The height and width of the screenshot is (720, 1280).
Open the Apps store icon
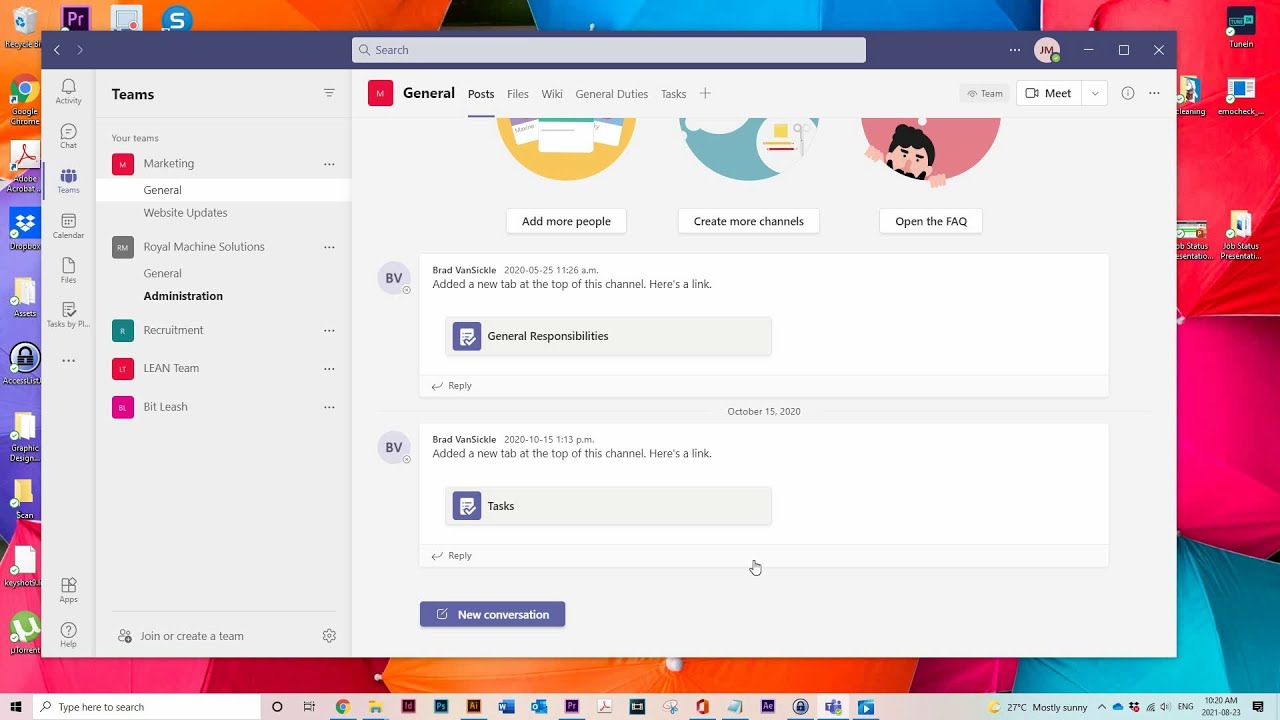pos(68,590)
